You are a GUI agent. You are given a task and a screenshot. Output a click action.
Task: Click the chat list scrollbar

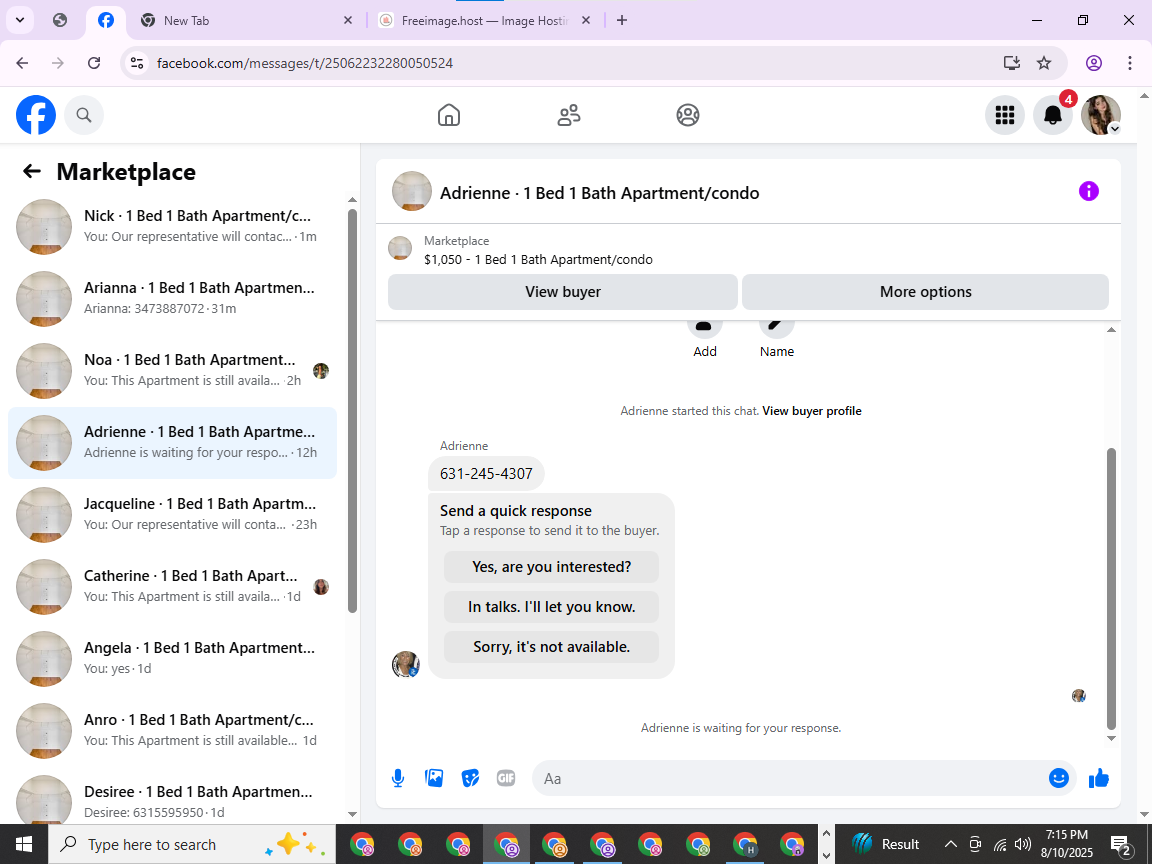click(x=352, y=411)
